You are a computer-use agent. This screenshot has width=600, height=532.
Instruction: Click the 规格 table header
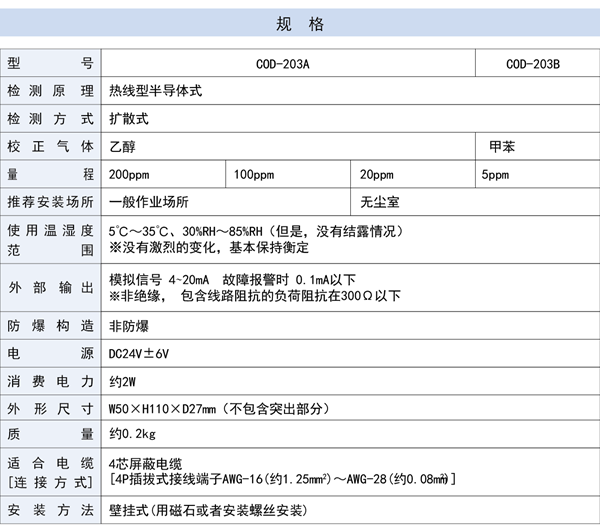coord(300,22)
